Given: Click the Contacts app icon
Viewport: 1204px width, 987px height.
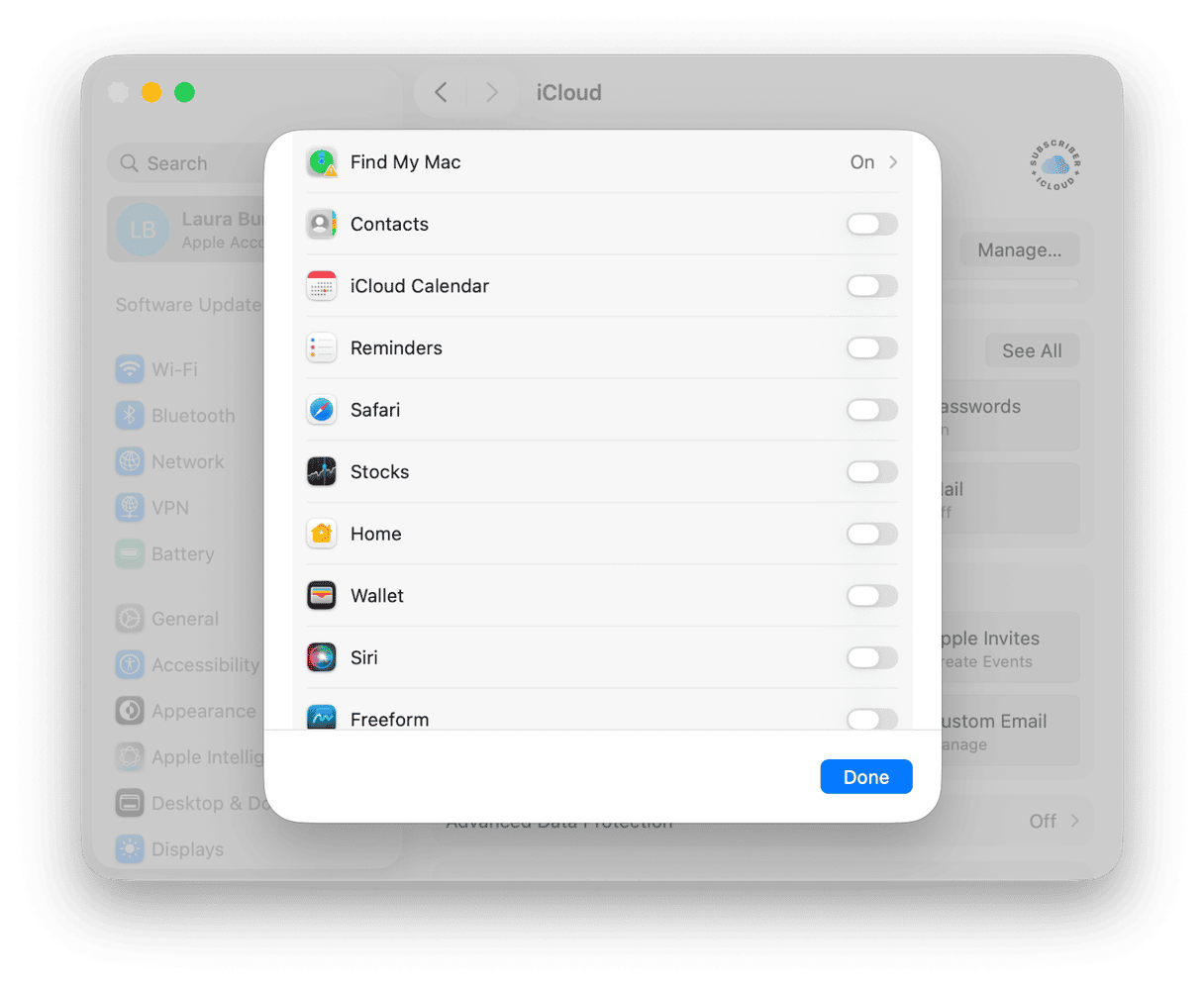Looking at the screenshot, I should coord(322,224).
